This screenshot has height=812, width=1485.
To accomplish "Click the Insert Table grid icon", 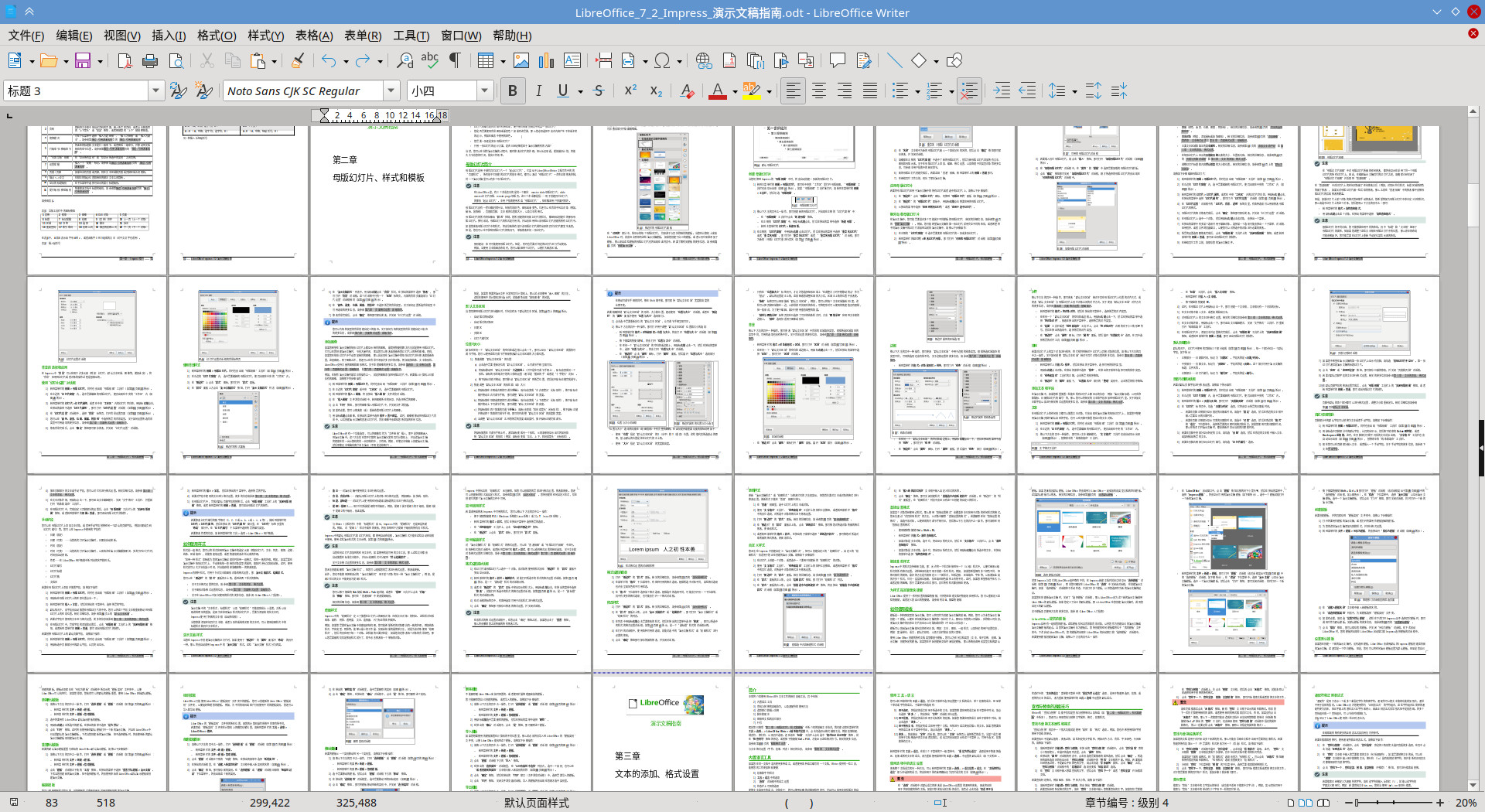I will tap(486, 60).
